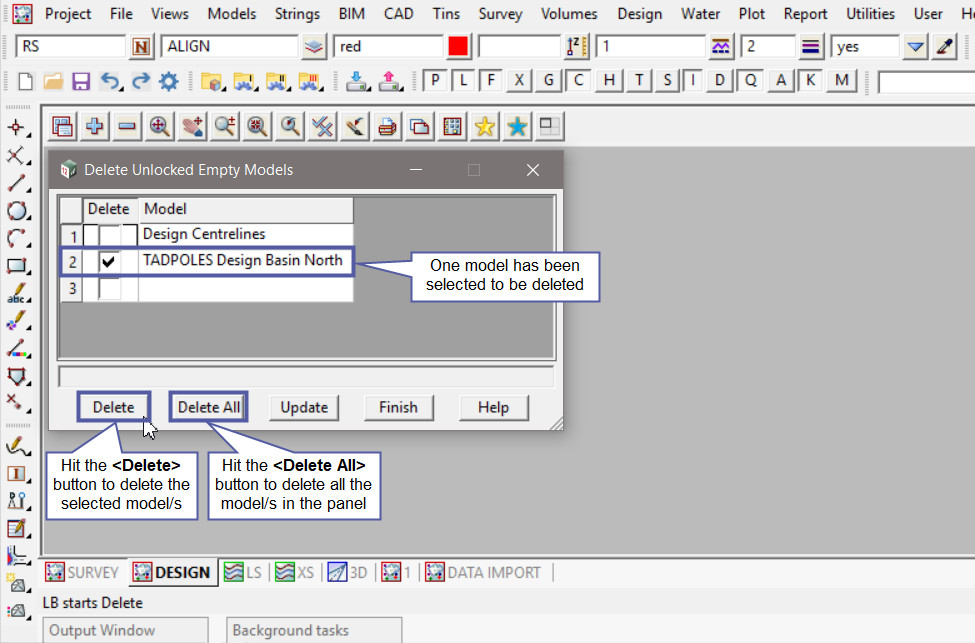The width and height of the screenshot is (975, 643).
Task: Click the undo arrow icon
Action: [110, 81]
